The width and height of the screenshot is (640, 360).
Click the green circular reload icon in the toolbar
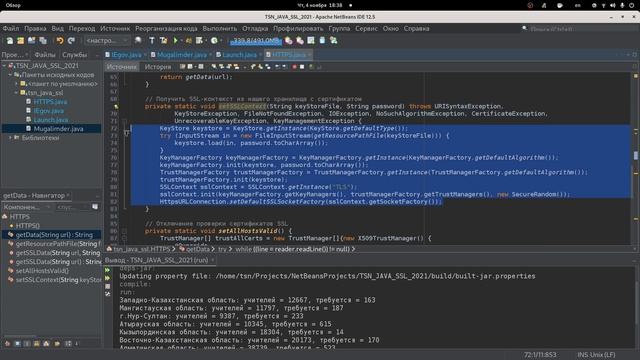[x=214, y=40]
